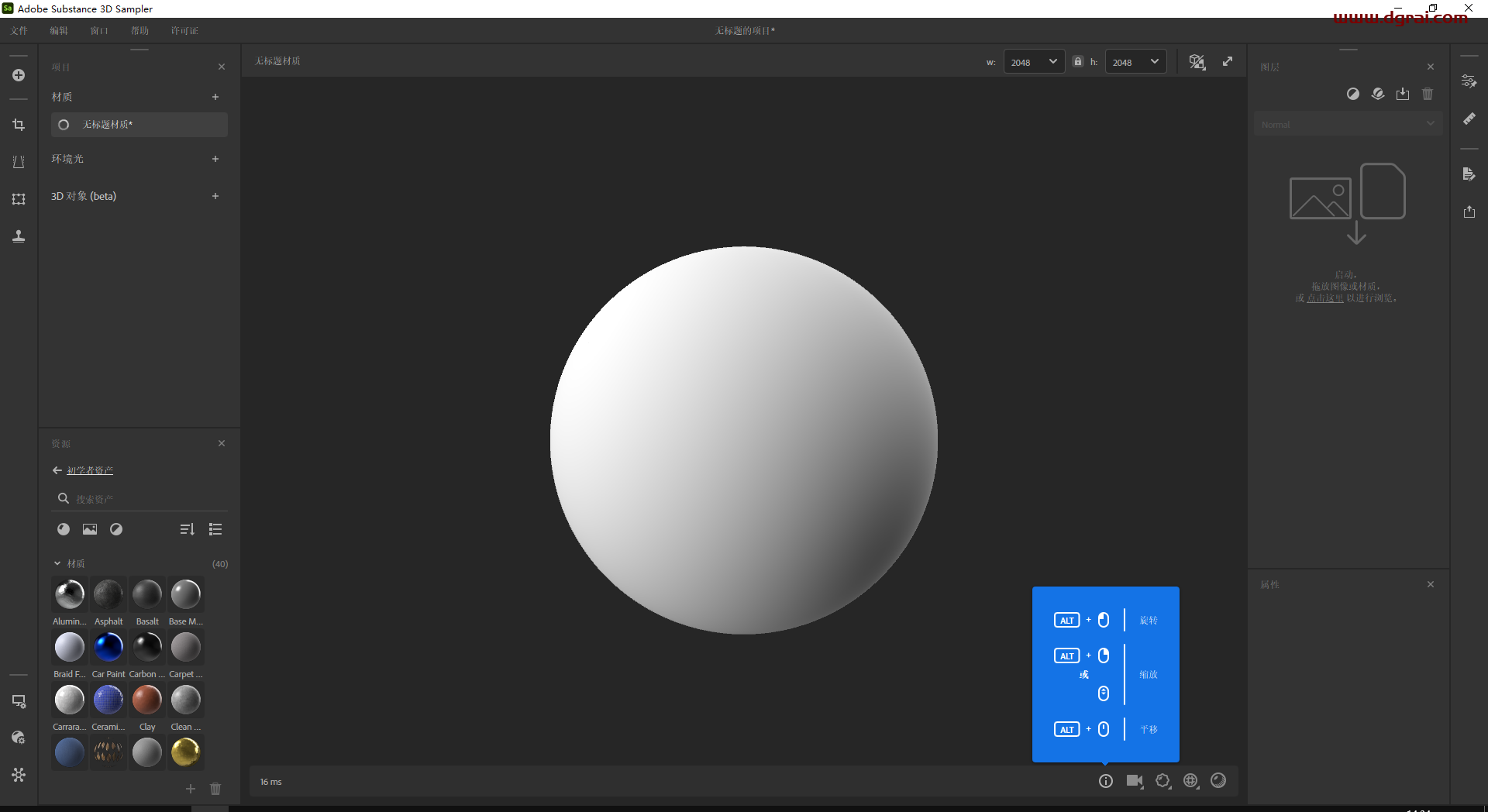1488x812 pixels.
Task: Click the 16 ms render time text
Action: 271,782
